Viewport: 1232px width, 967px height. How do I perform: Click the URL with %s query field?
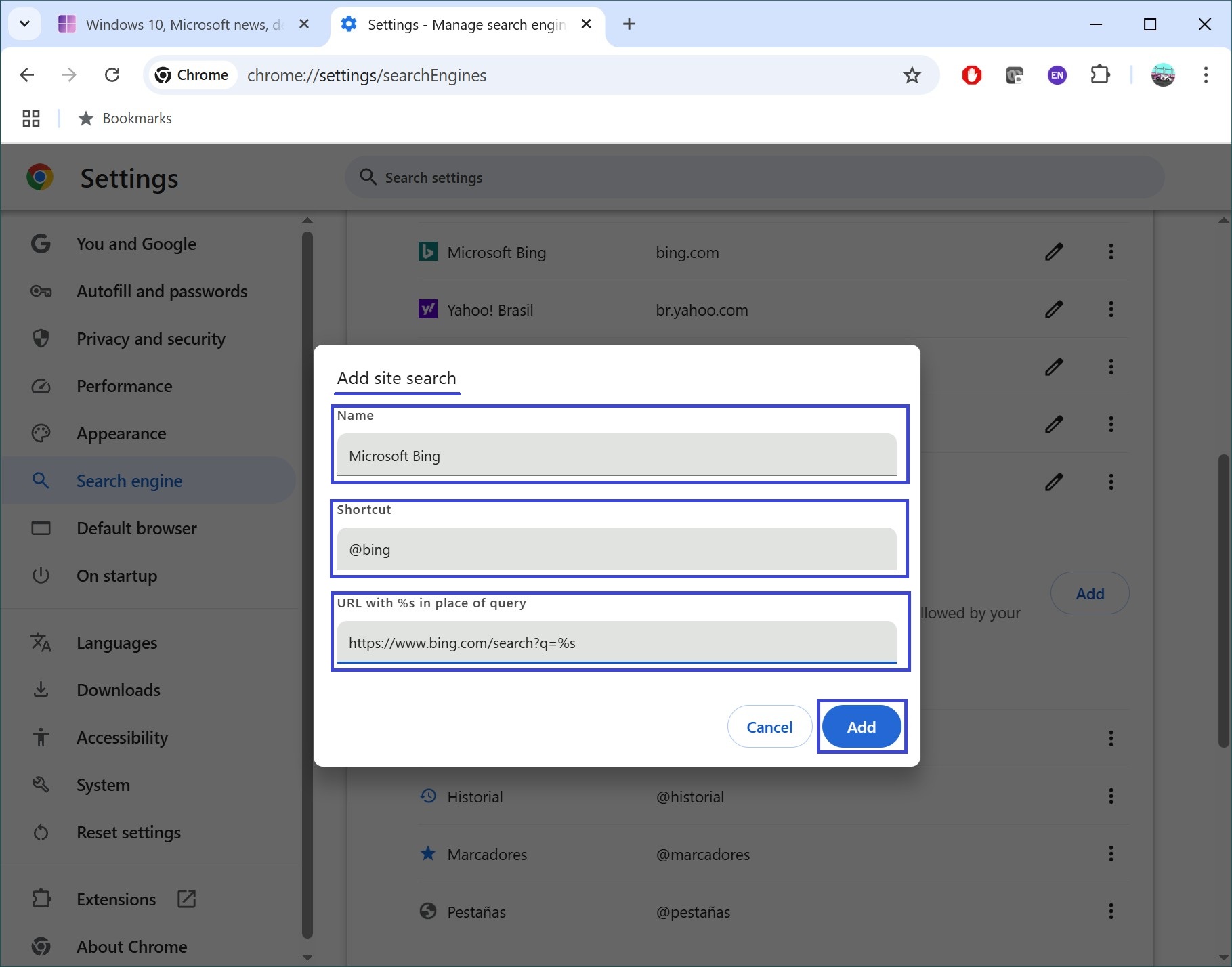[616, 643]
